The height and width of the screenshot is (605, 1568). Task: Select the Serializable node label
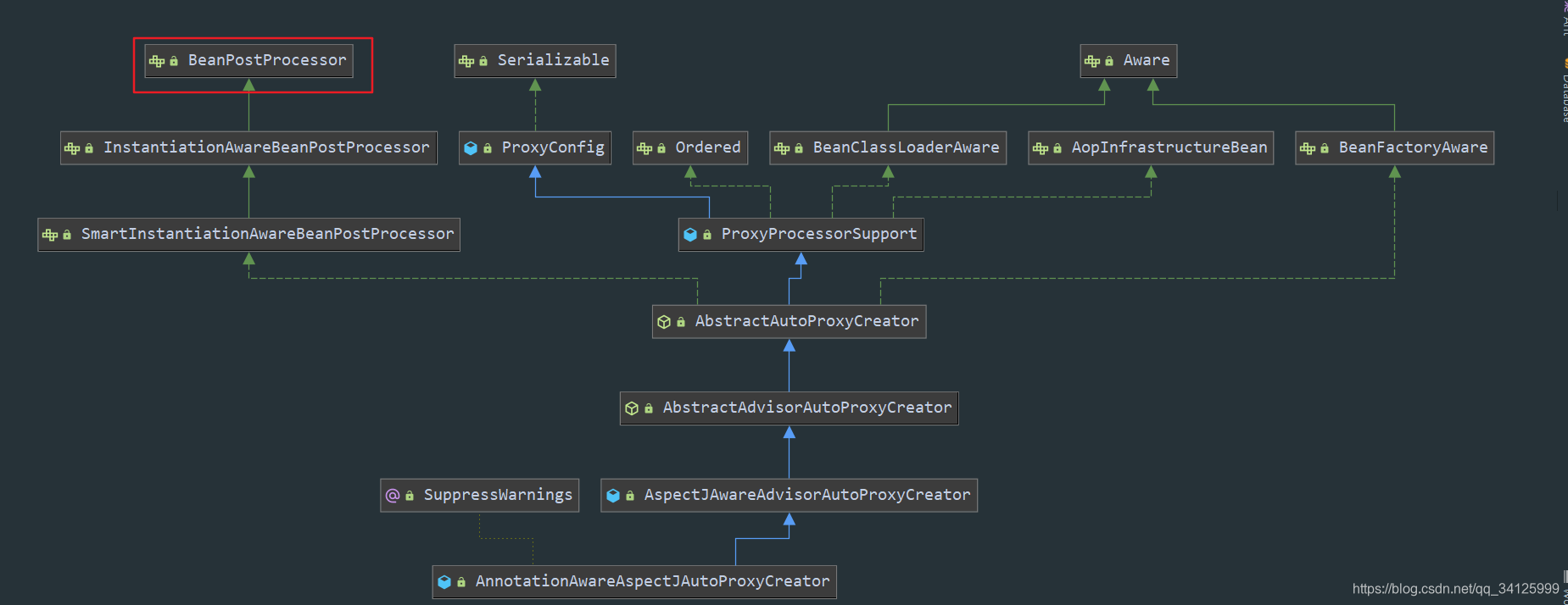[x=553, y=60]
